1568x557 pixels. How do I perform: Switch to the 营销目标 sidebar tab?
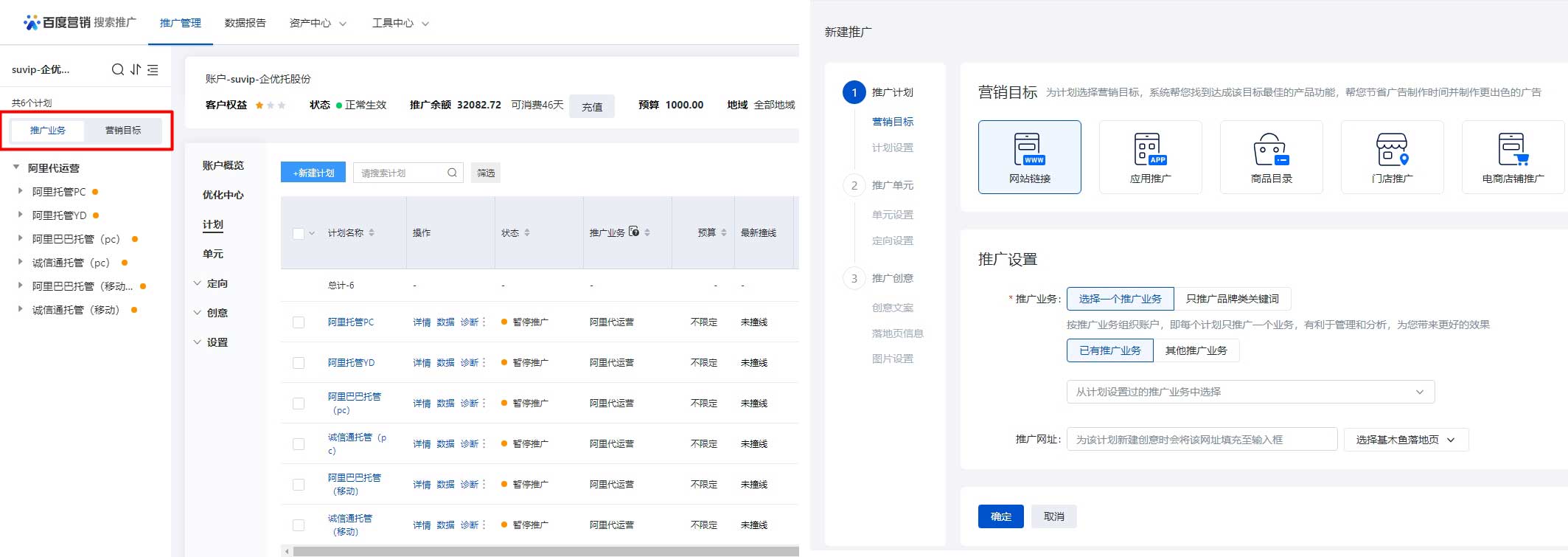(x=123, y=130)
